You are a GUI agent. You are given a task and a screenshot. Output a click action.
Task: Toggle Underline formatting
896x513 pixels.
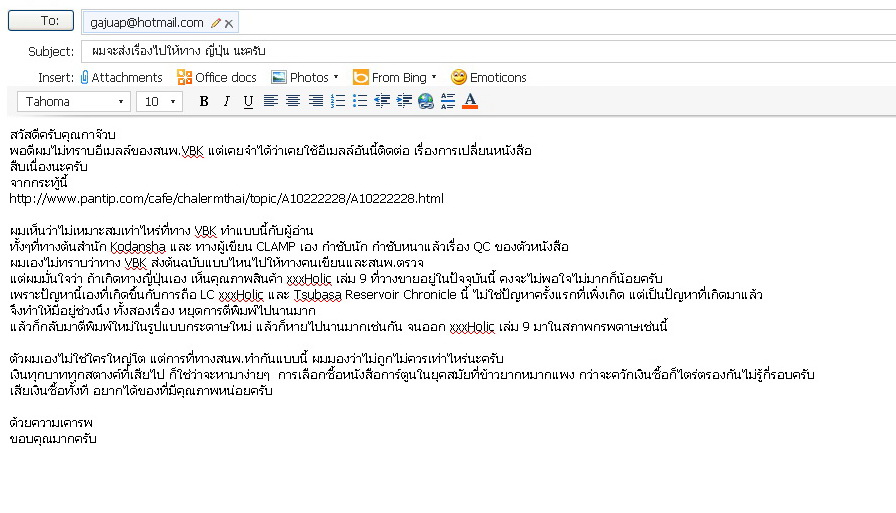pyautogui.click(x=248, y=102)
